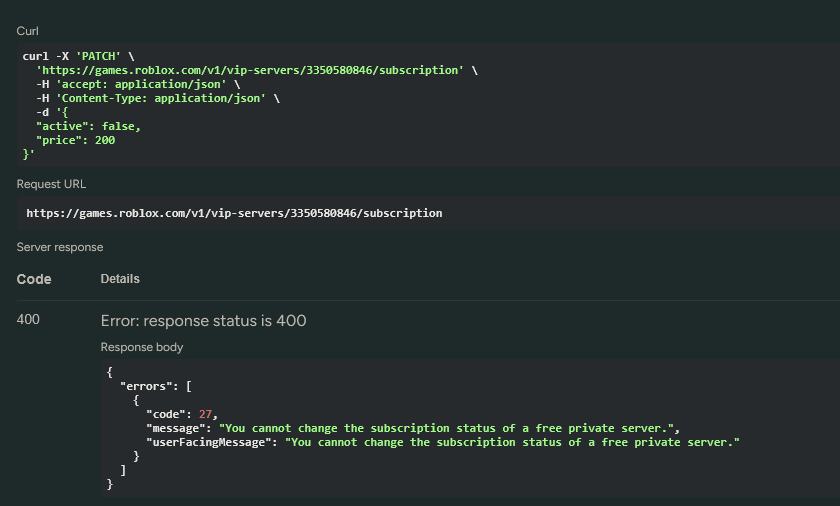Click the Curl section label
Viewport: 840px width, 506px height.
(28, 32)
